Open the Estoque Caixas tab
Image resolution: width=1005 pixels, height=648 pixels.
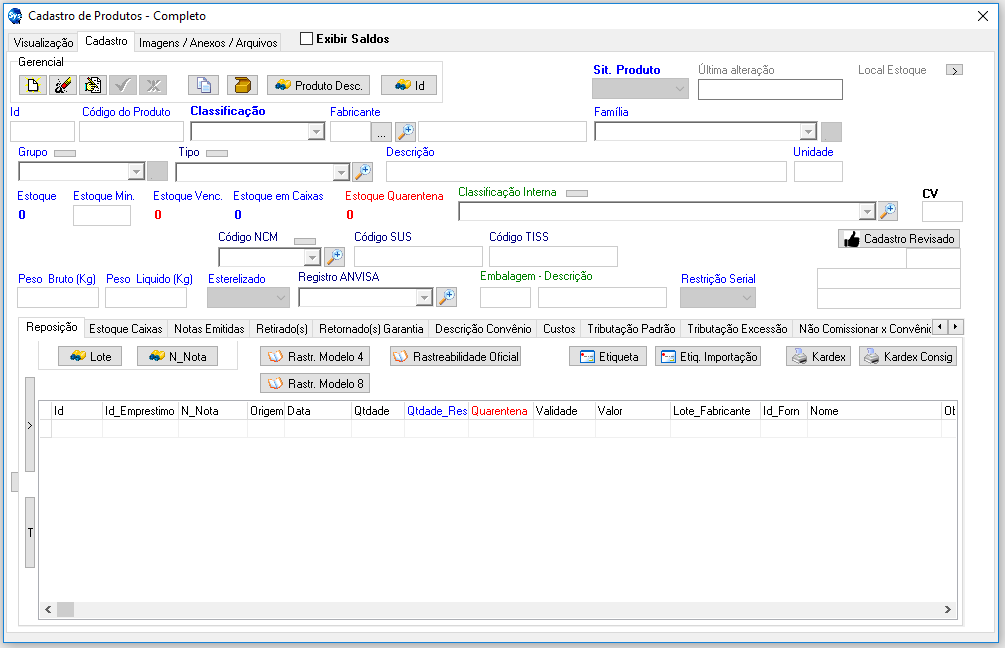[x=125, y=328]
